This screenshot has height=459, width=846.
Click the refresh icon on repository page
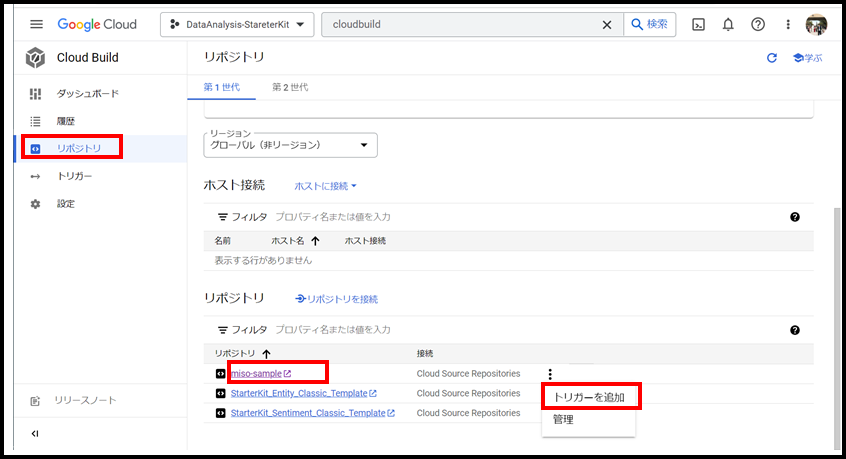[x=771, y=58]
